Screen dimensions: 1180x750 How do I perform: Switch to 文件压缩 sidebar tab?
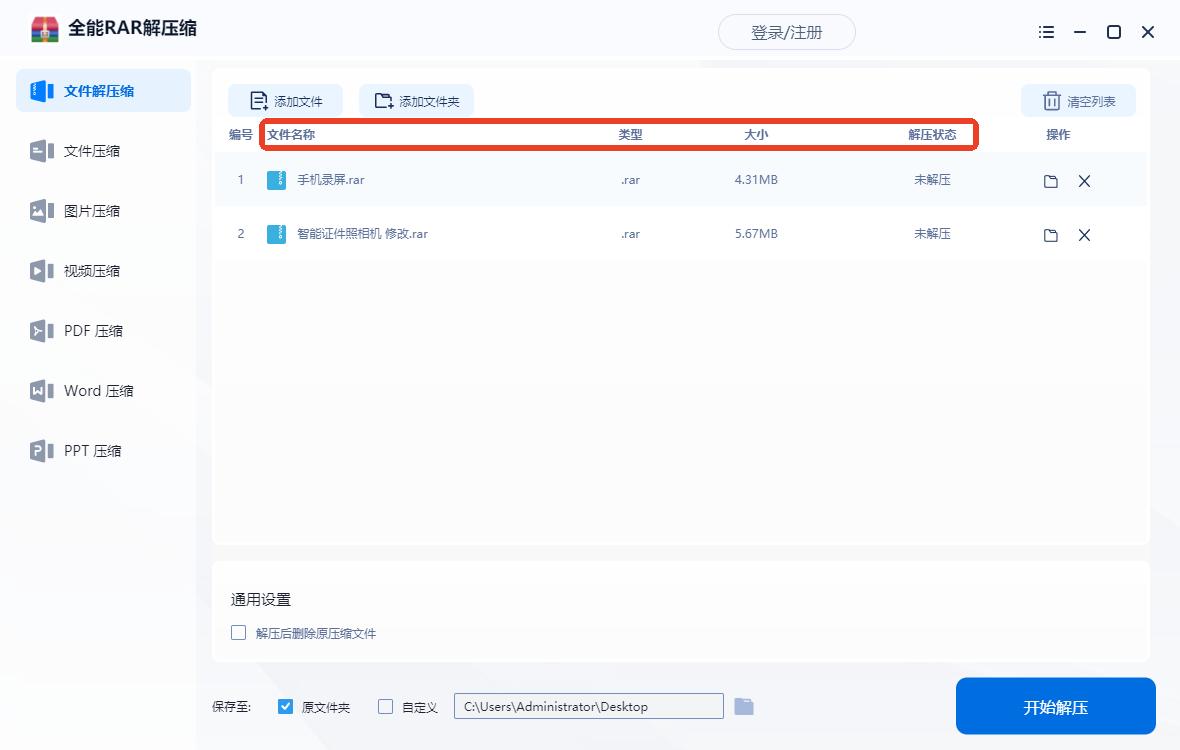click(92, 151)
